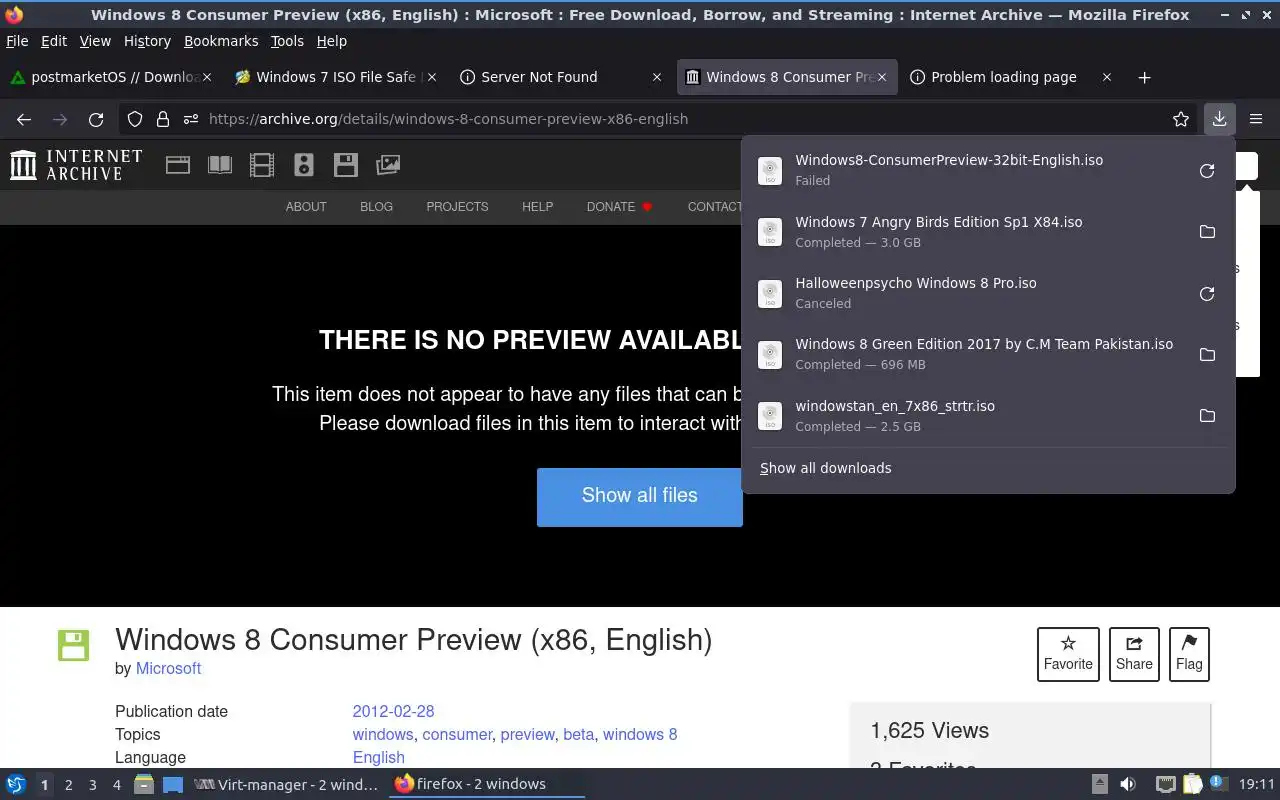Retry the failed Windows8-ConsumerPreview download
The height and width of the screenshot is (800, 1280).
[1207, 171]
